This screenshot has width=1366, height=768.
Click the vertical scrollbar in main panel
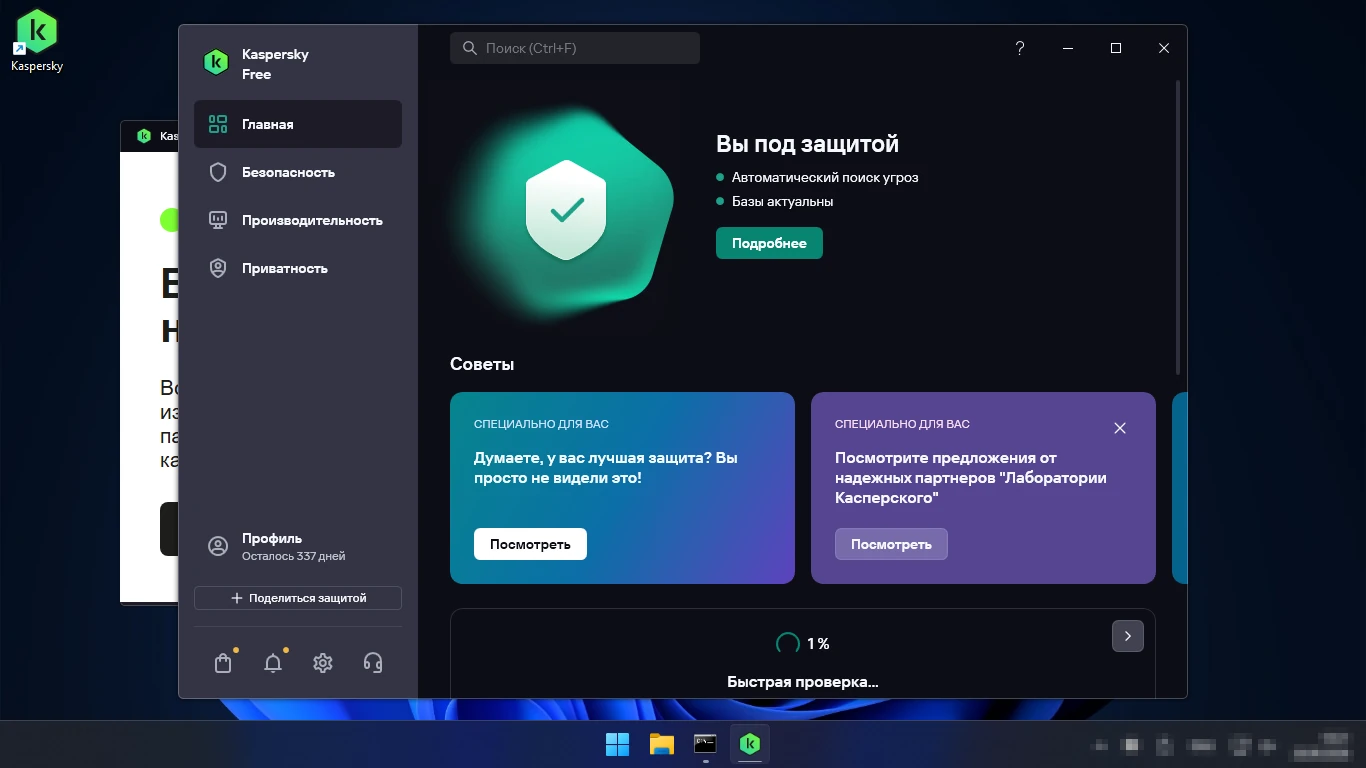click(x=1178, y=226)
